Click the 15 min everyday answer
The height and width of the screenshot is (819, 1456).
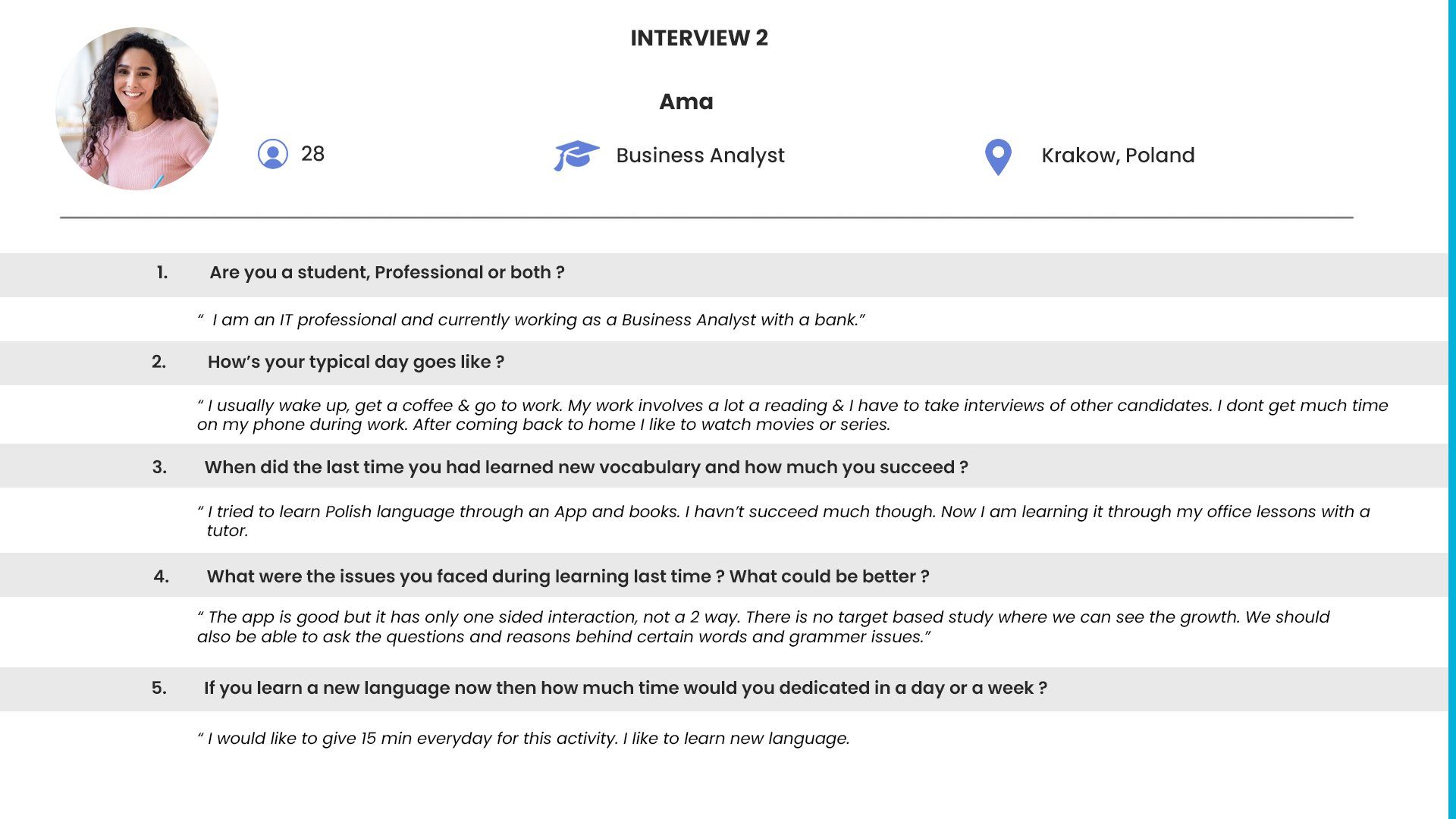point(523,739)
